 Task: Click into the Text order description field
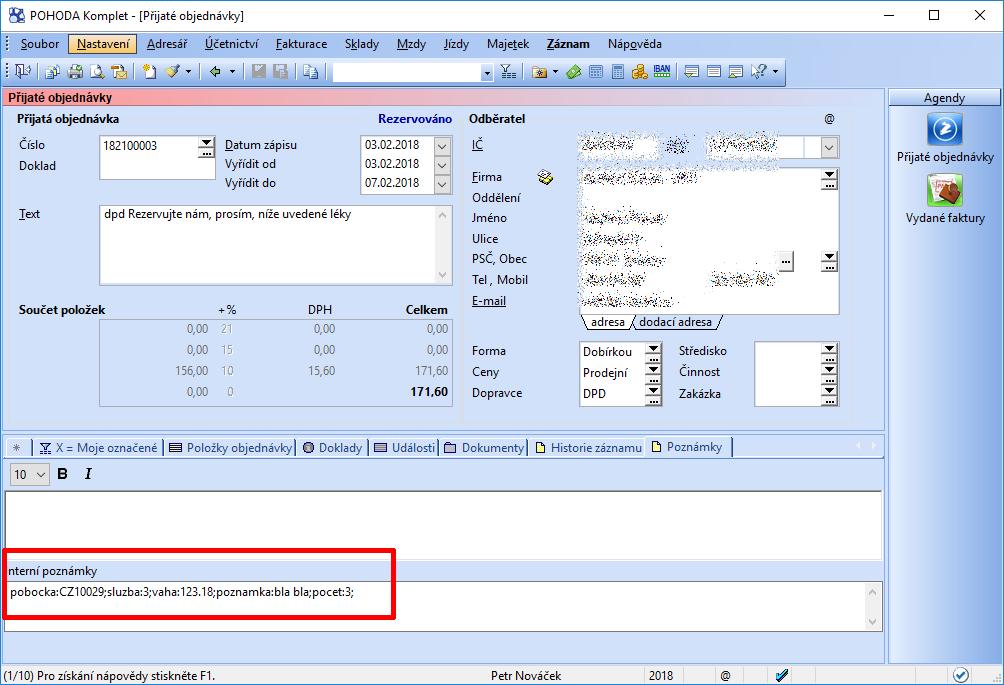(268, 245)
